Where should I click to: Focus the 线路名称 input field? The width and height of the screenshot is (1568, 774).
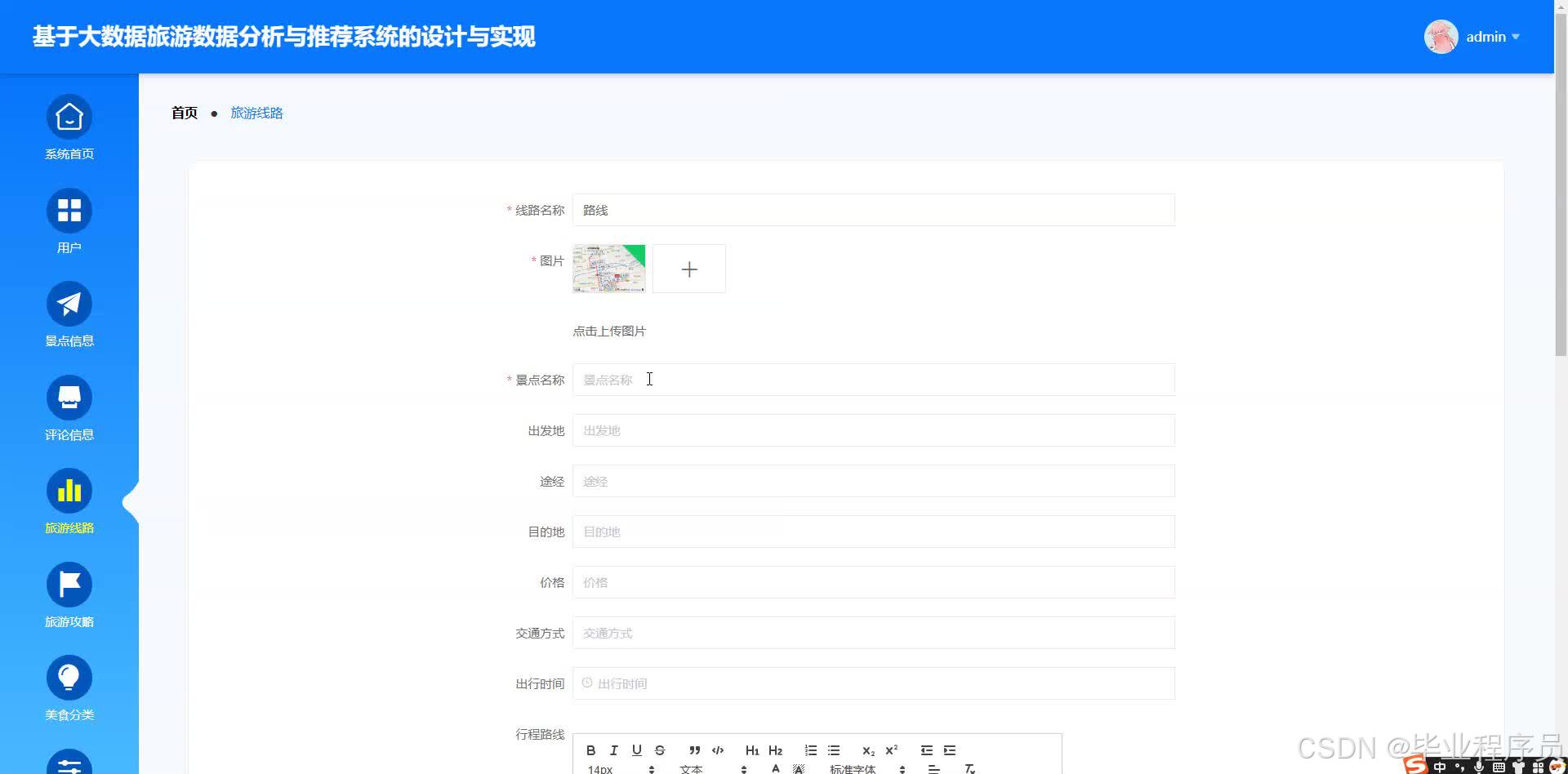[874, 210]
